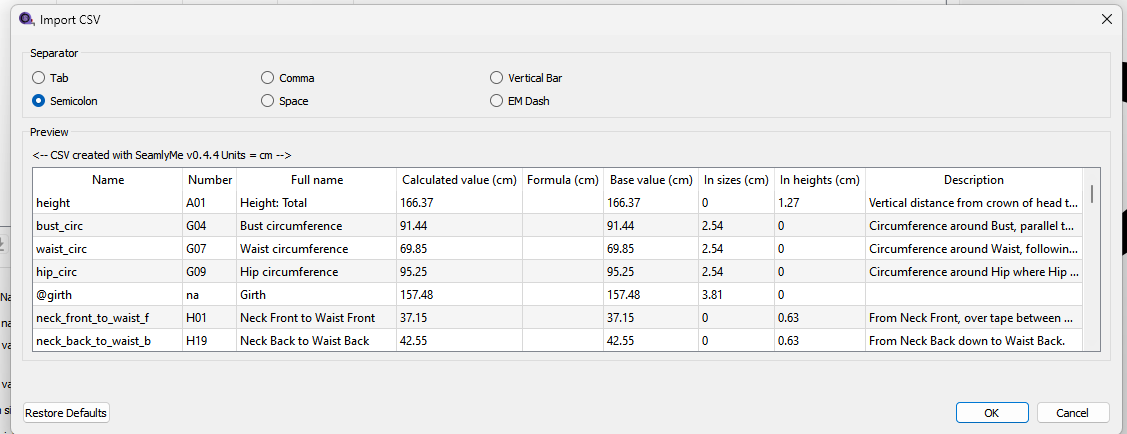Choose the Semicolon separator radio button
Image resolution: width=1127 pixels, height=434 pixels.
pos(39,101)
